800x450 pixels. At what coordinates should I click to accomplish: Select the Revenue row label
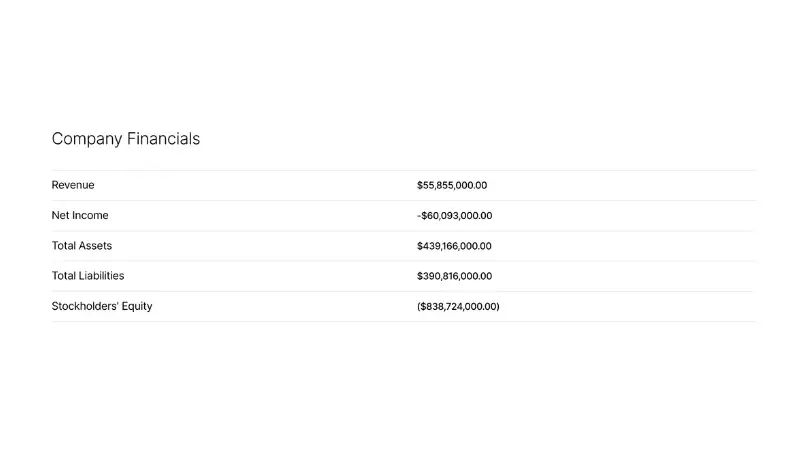click(x=73, y=185)
